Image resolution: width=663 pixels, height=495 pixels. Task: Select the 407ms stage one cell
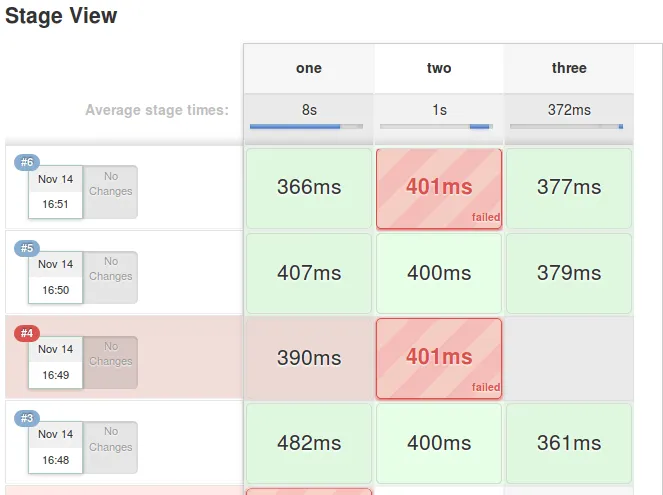[x=309, y=273]
